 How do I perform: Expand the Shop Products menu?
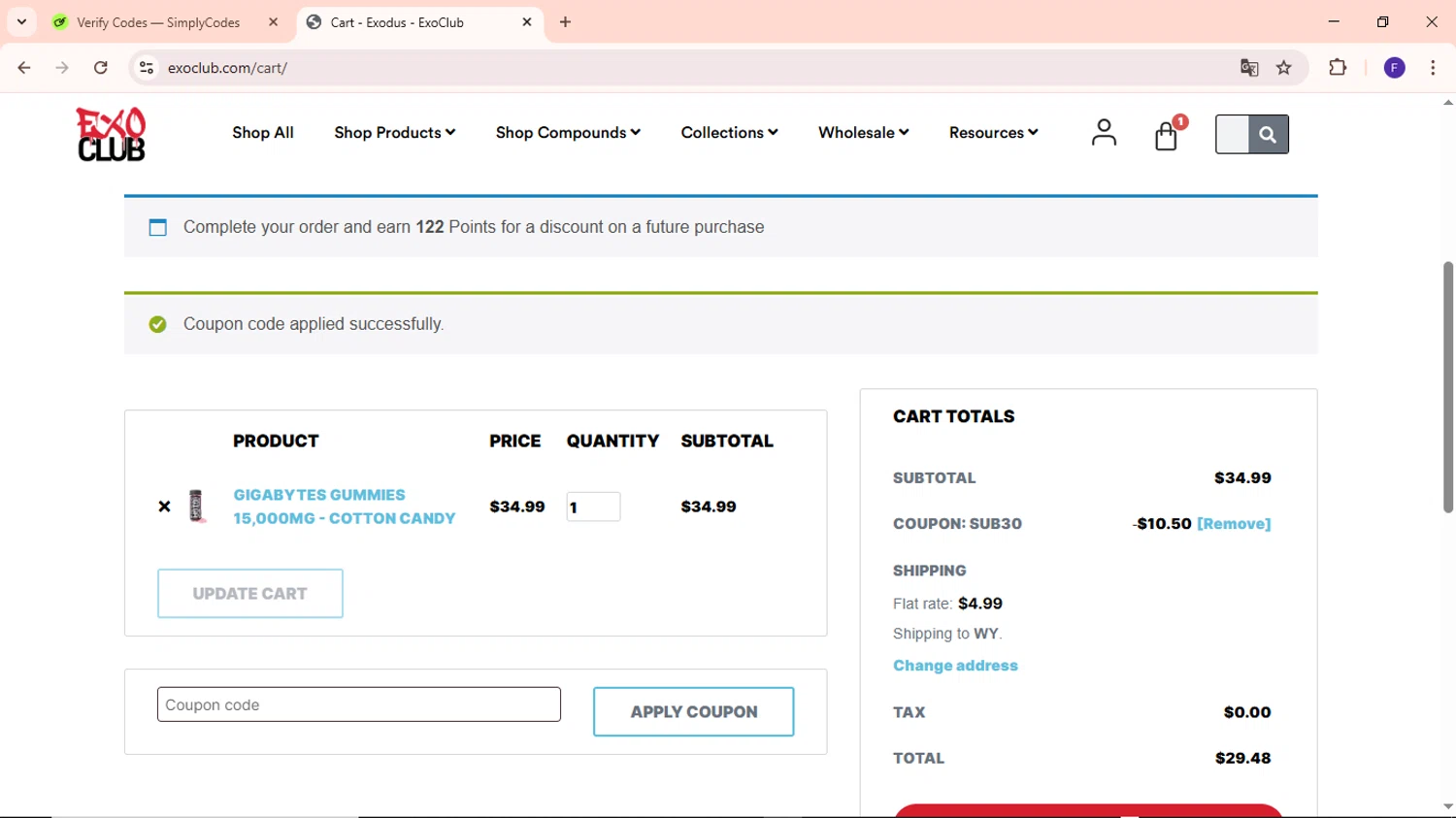click(395, 133)
